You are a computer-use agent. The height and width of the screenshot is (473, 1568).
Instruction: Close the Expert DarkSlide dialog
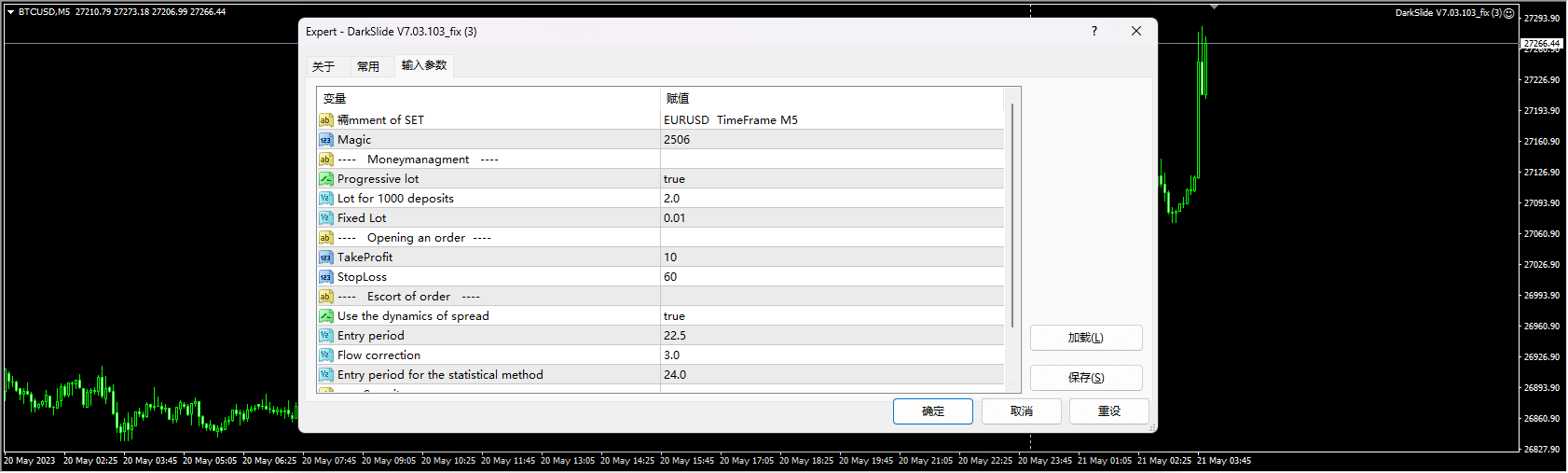pyautogui.click(x=1136, y=31)
